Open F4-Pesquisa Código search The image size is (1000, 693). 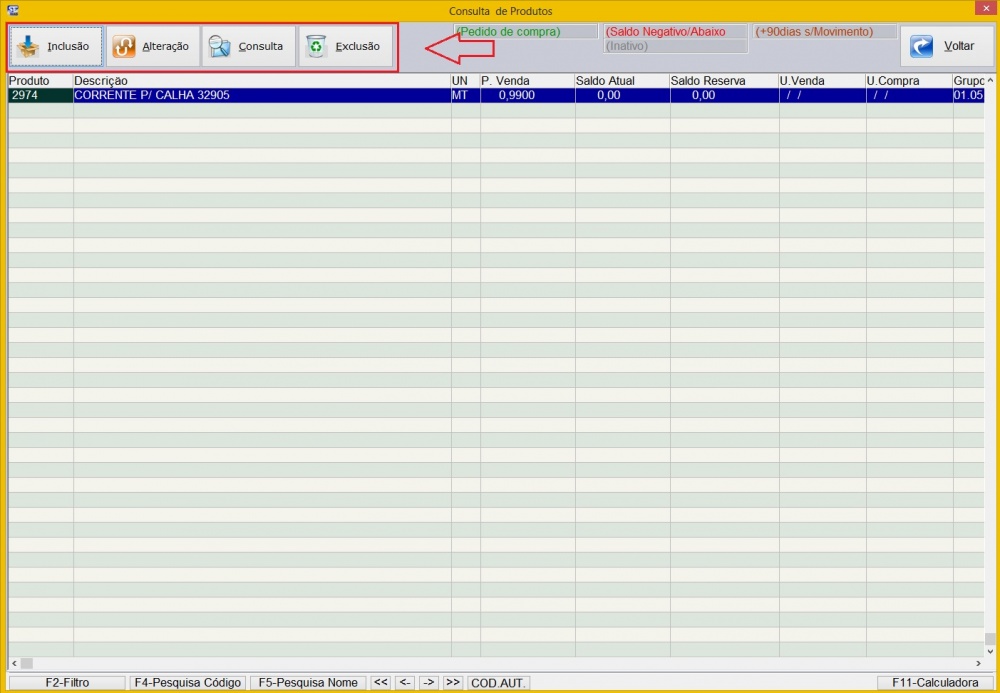point(187,682)
